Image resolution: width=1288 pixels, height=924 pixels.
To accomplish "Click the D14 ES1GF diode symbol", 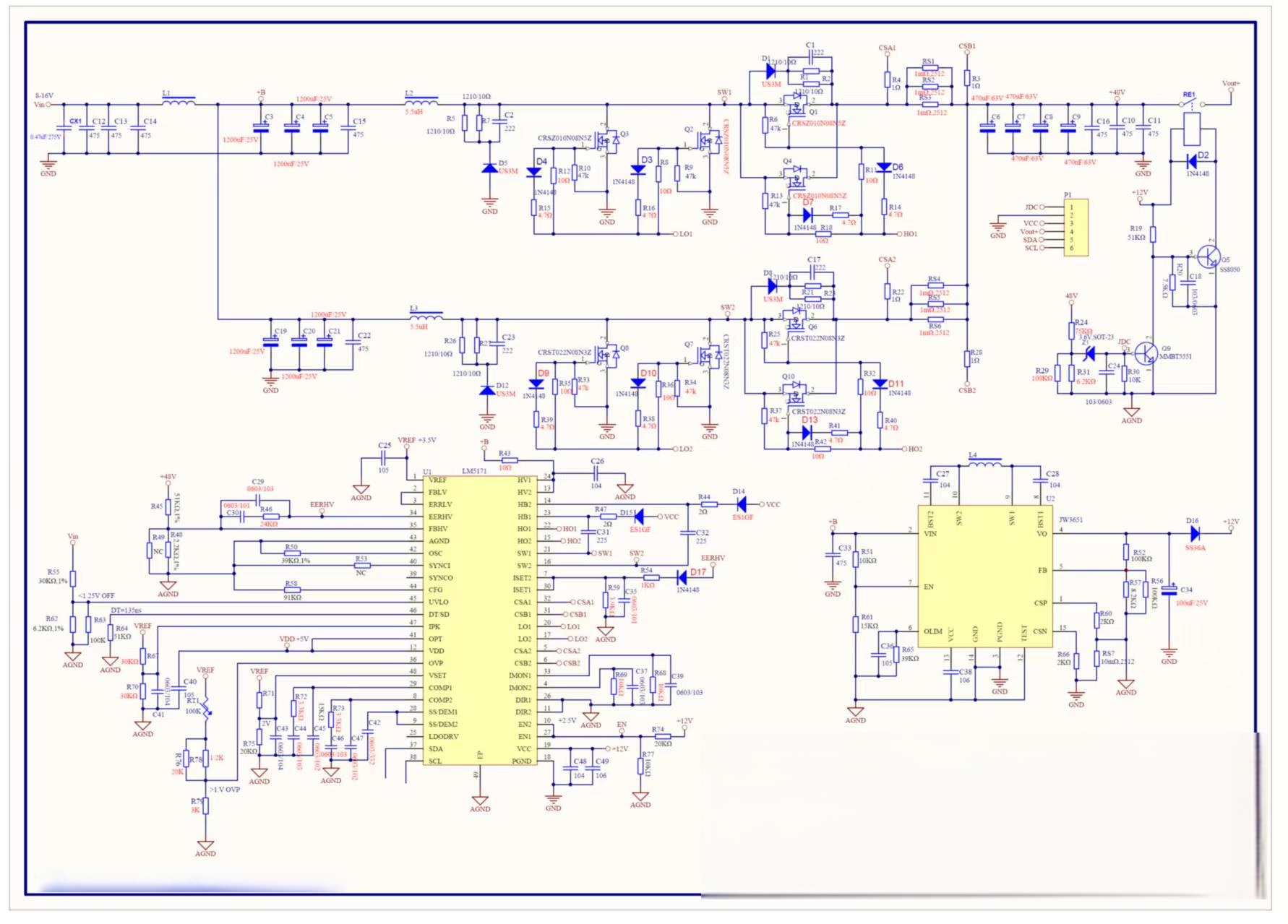I will [x=741, y=504].
